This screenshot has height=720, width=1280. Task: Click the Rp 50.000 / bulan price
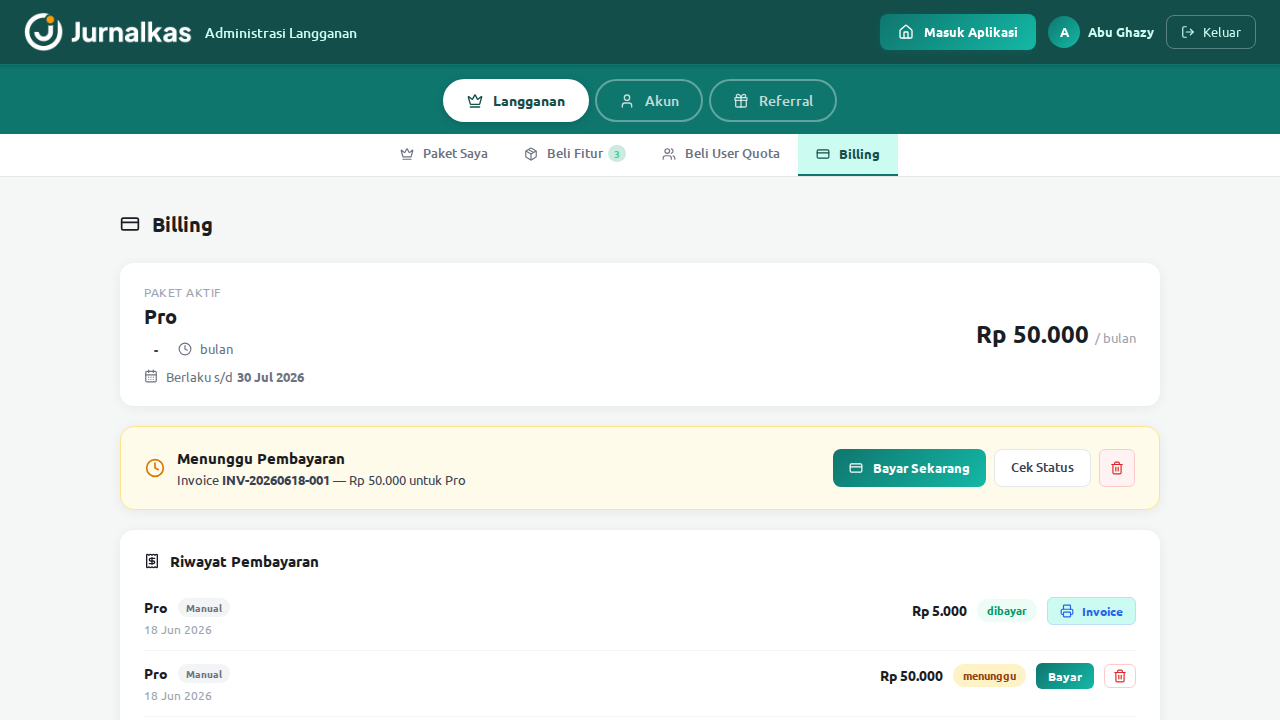point(1056,335)
